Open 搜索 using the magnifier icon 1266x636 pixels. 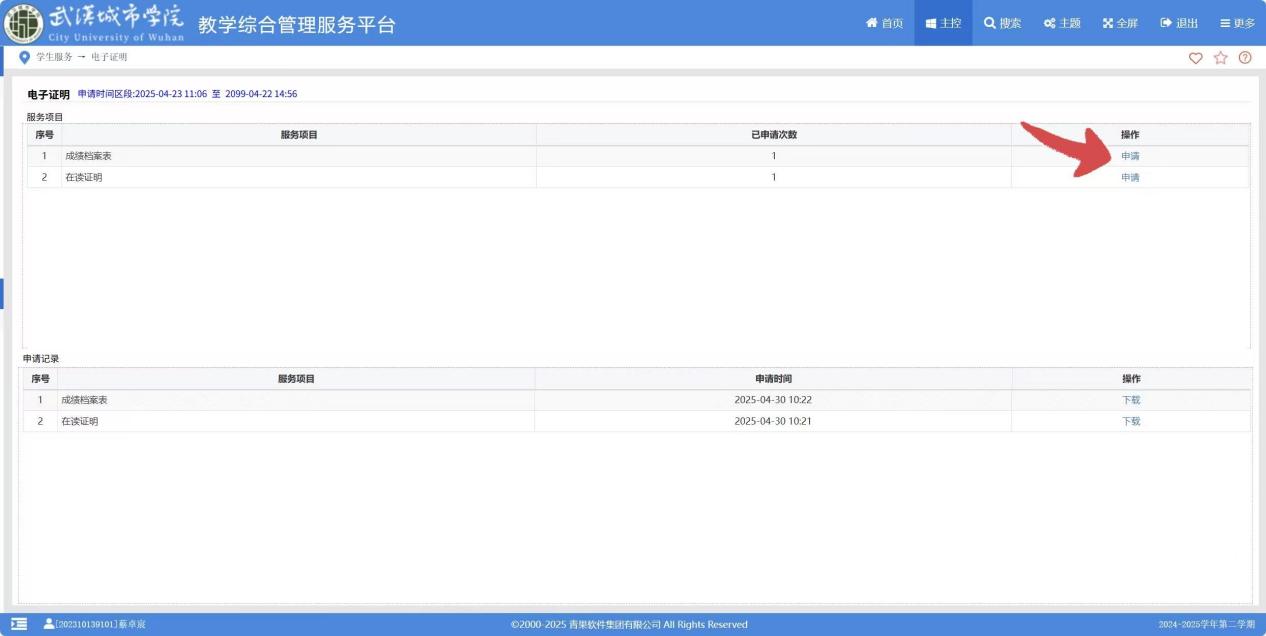pyautogui.click(x=990, y=23)
